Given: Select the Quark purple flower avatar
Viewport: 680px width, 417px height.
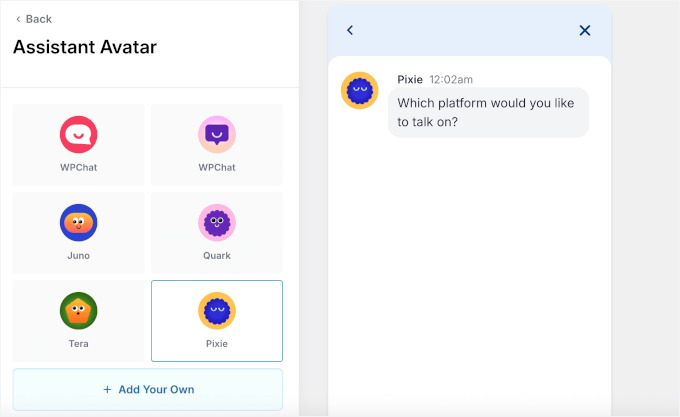Looking at the screenshot, I should [216, 222].
